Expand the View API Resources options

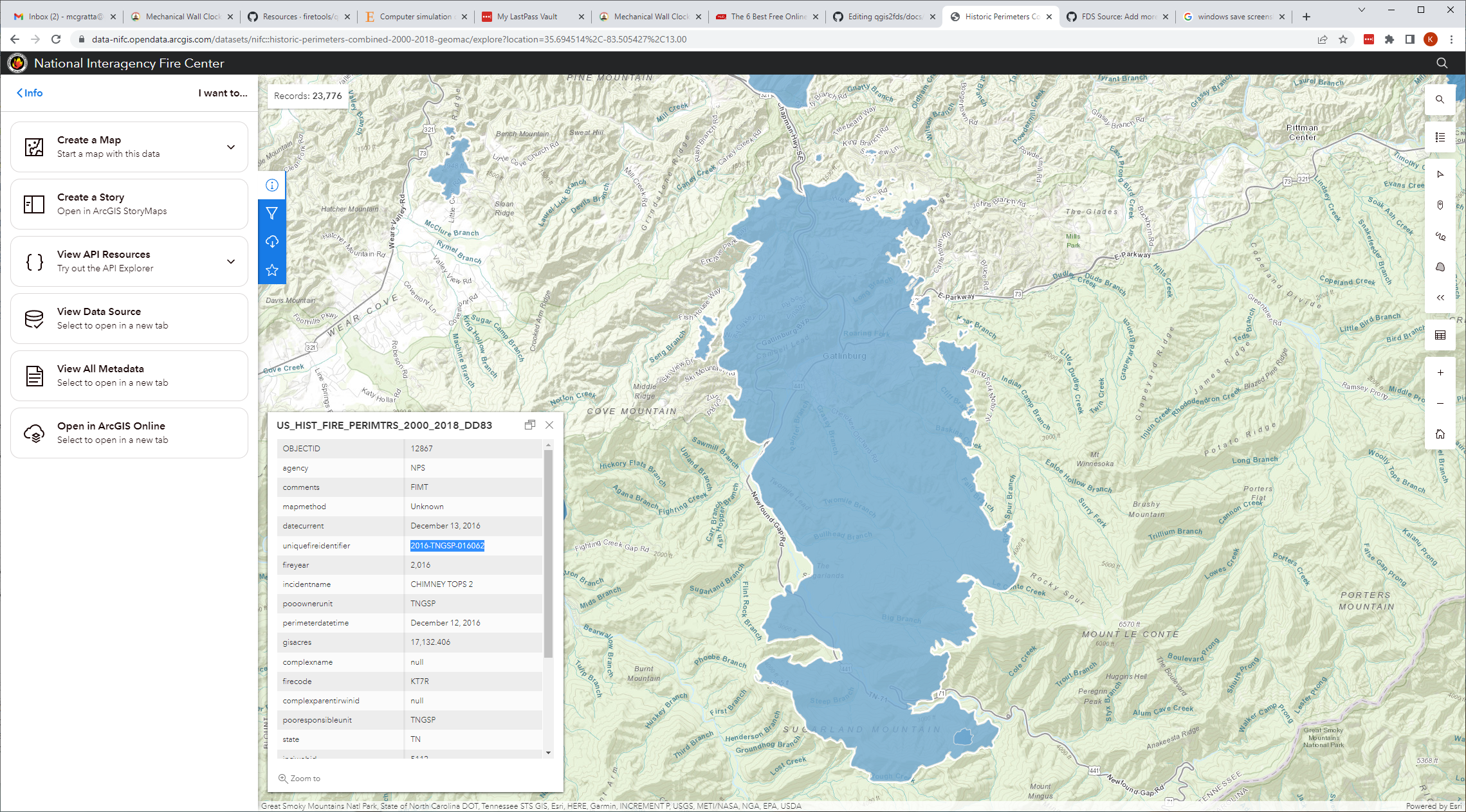point(231,262)
